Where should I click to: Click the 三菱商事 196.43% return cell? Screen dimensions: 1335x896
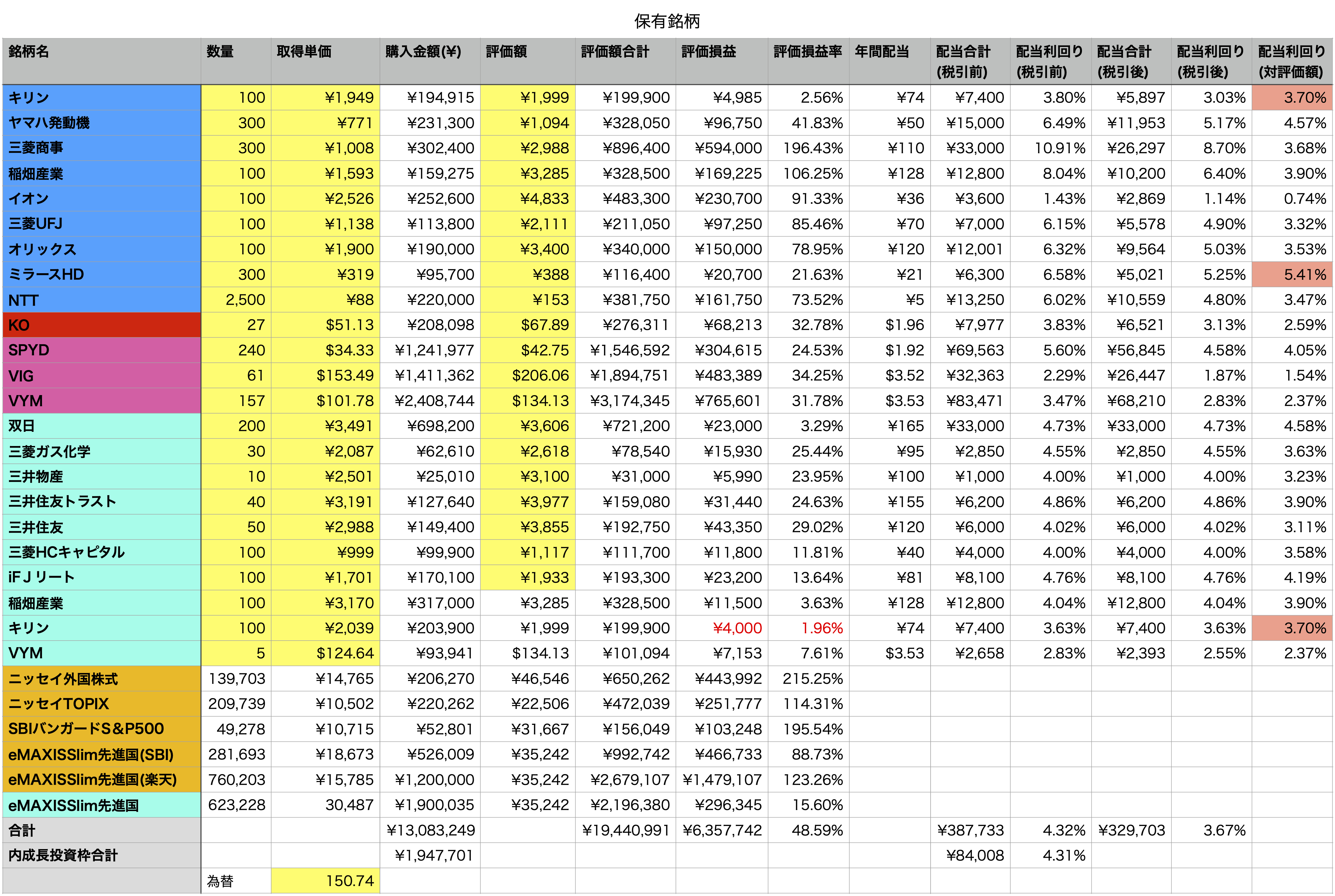click(x=808, y=148)
